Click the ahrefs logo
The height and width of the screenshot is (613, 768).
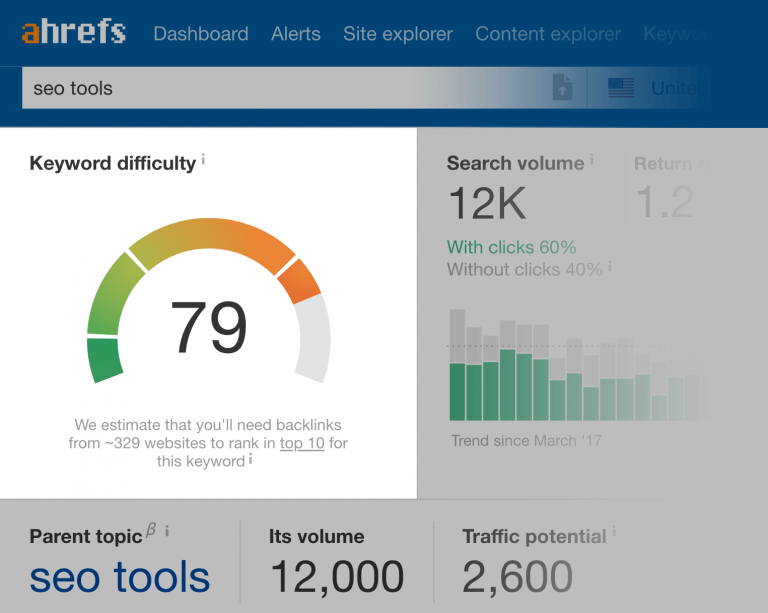[x=74, y=32]
